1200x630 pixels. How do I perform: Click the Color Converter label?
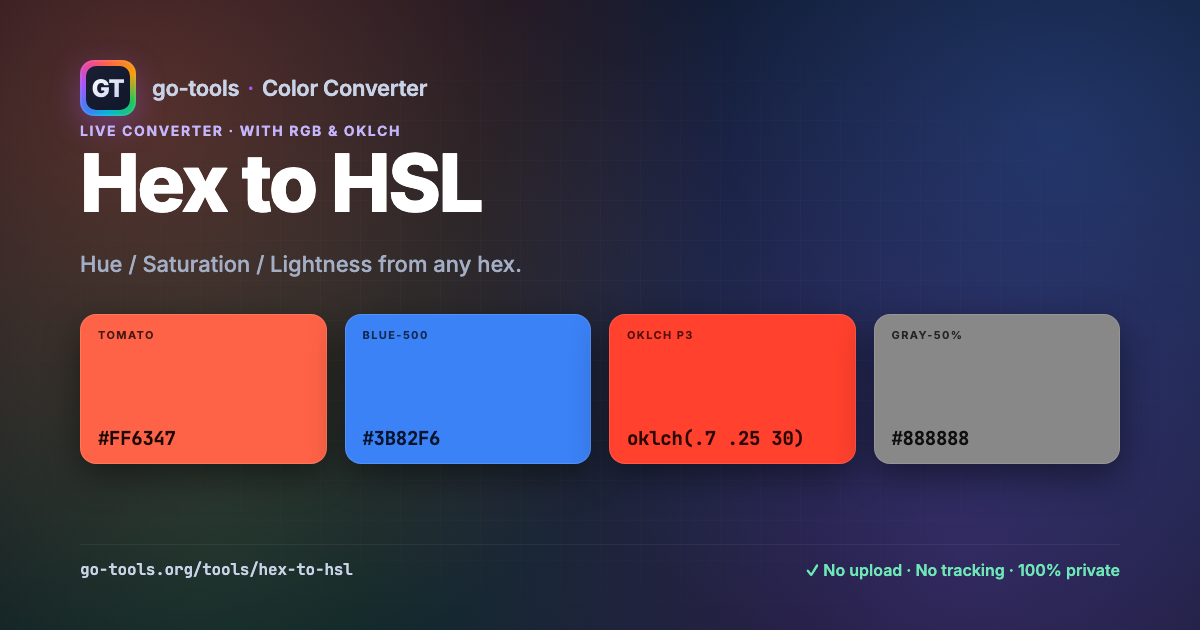[x=344, y=88]
